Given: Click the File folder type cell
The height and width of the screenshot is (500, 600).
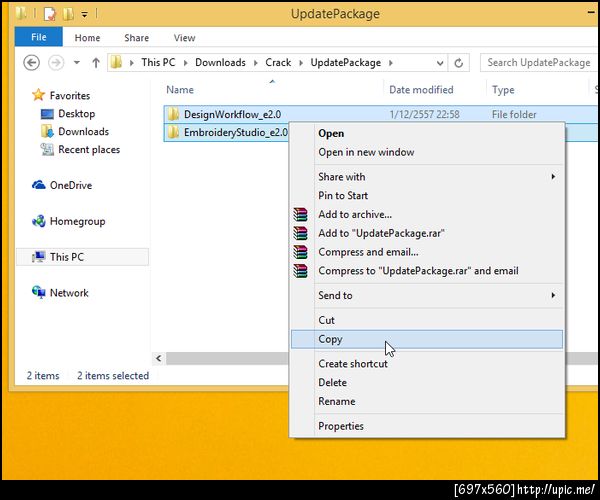Looking at the screenshot, I should point(514,114).
